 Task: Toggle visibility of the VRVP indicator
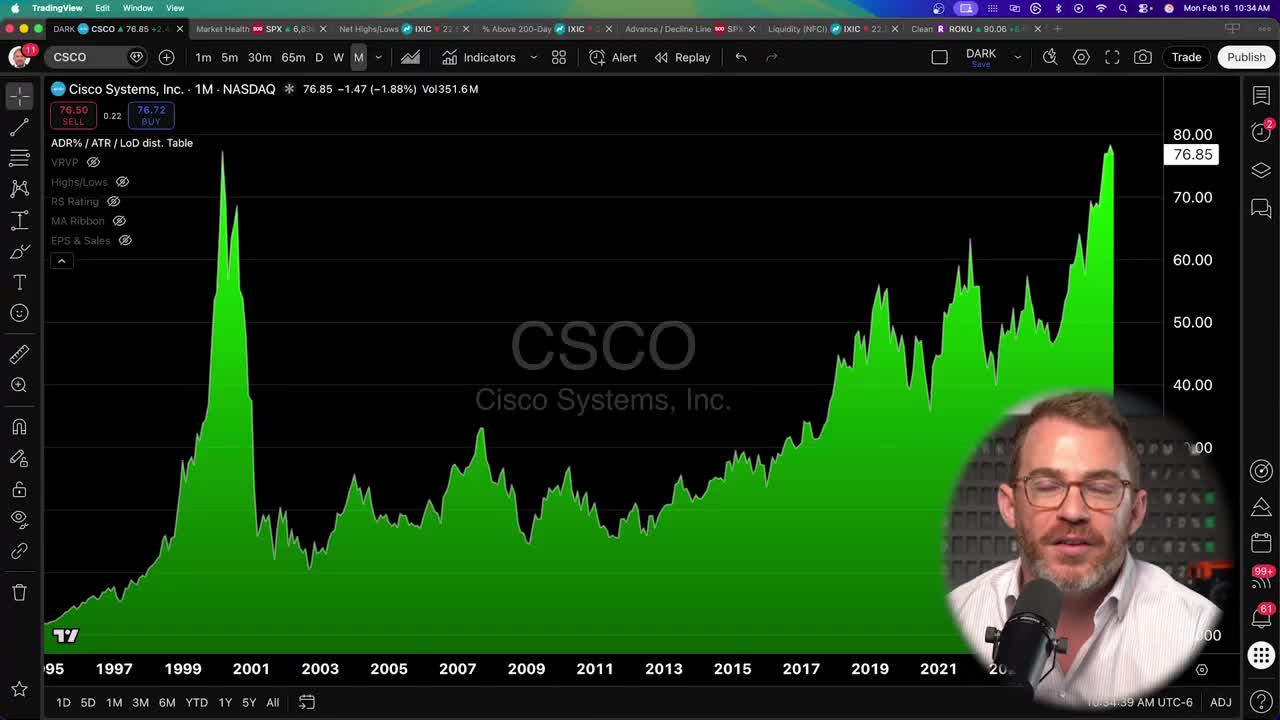(92, 162)
